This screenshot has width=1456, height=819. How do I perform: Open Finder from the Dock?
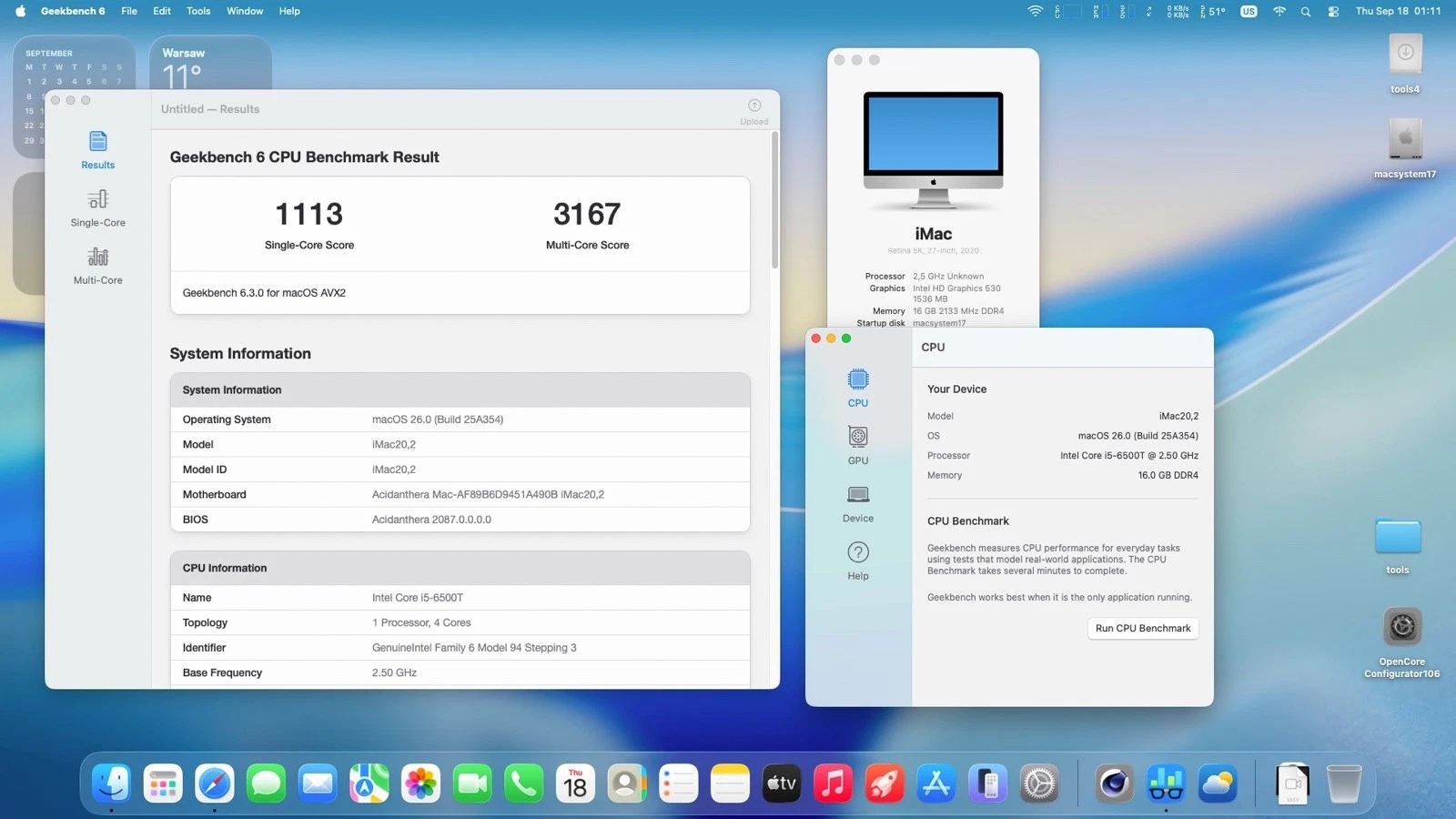[112, 783]
